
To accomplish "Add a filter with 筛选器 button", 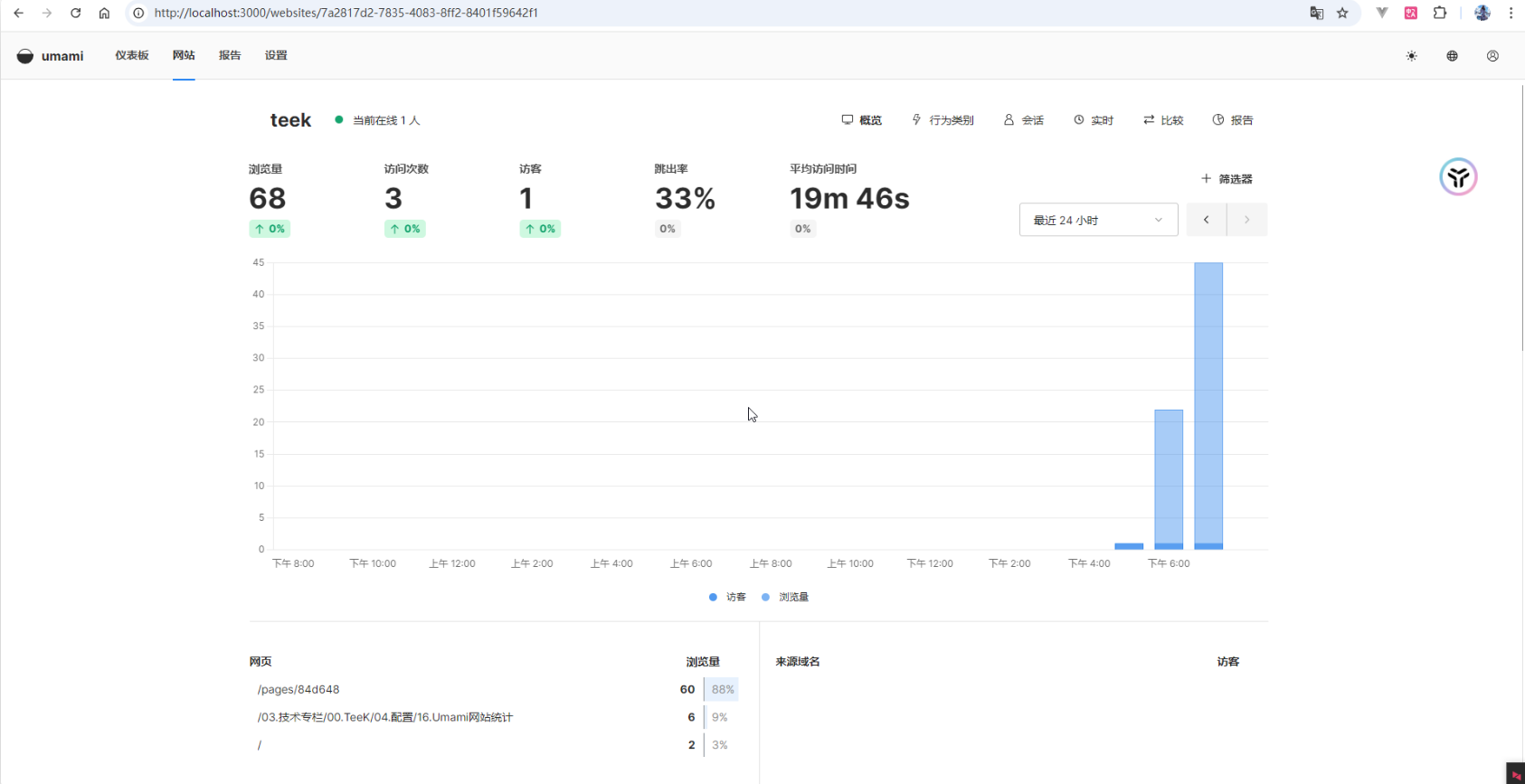I will pos(1227,179).
